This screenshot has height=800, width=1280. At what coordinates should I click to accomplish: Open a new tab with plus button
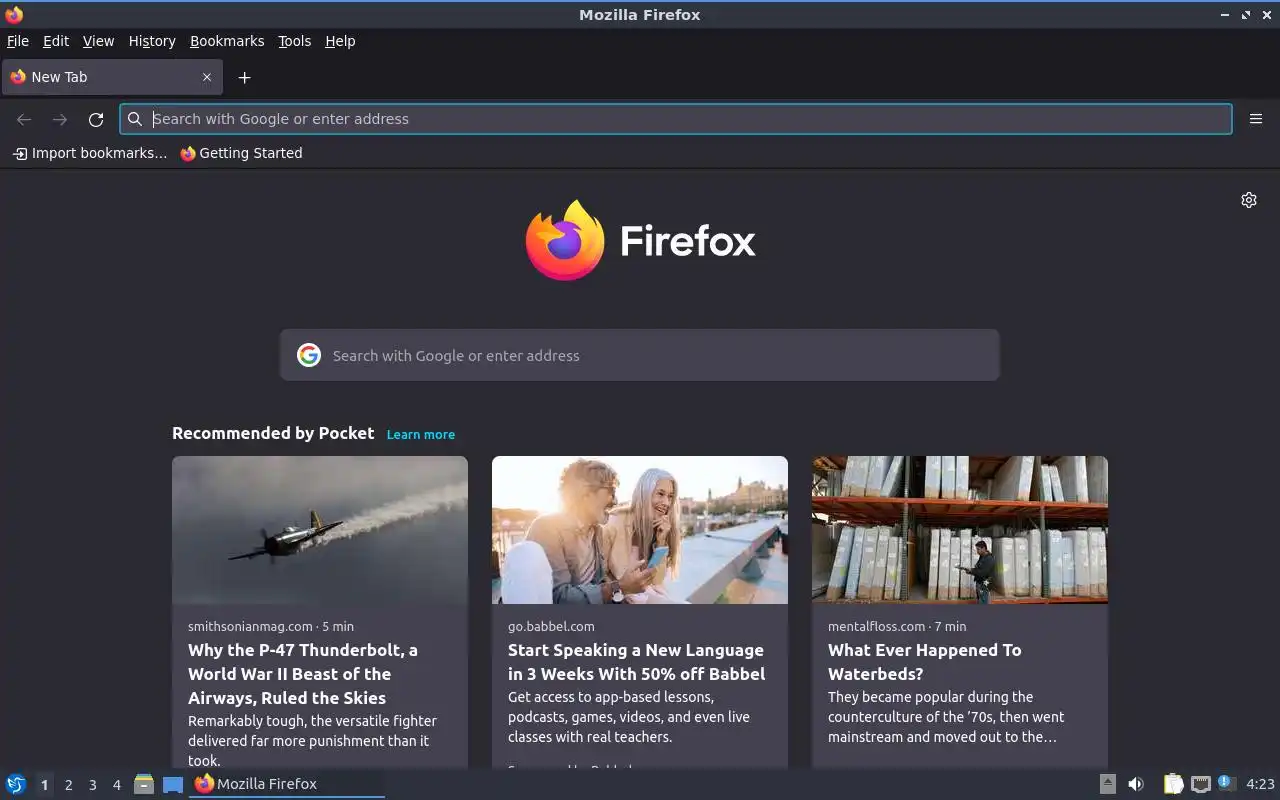(x=244, y=77)
